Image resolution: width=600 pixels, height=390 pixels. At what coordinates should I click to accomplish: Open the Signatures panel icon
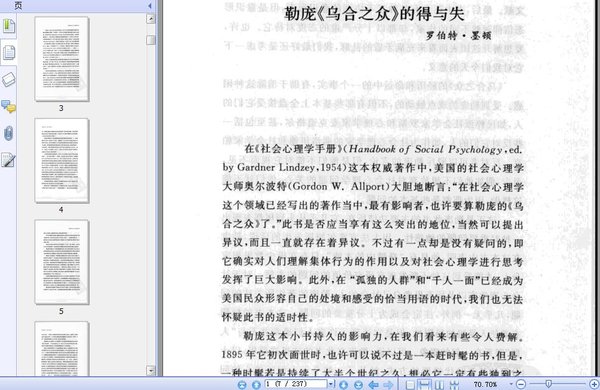pyautogui.click(x=8, y=160)
